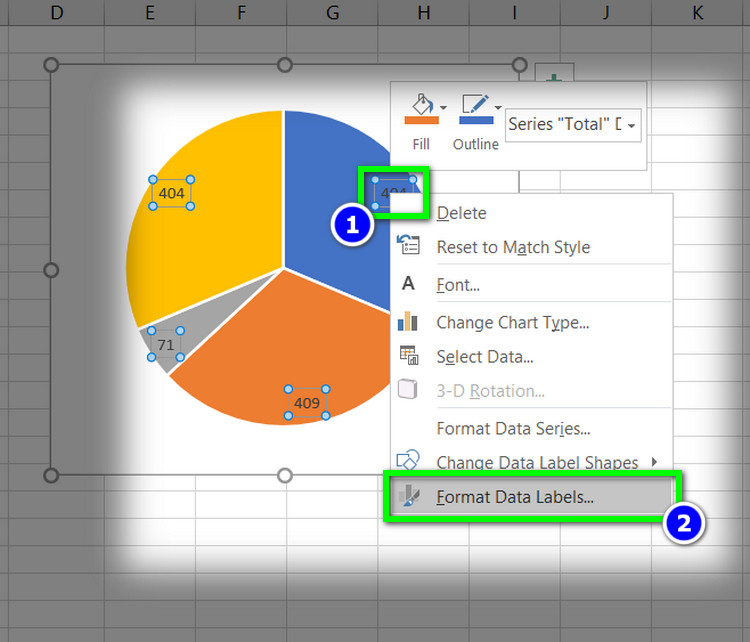
Task: Select column I header
Action: coord(515,12)
